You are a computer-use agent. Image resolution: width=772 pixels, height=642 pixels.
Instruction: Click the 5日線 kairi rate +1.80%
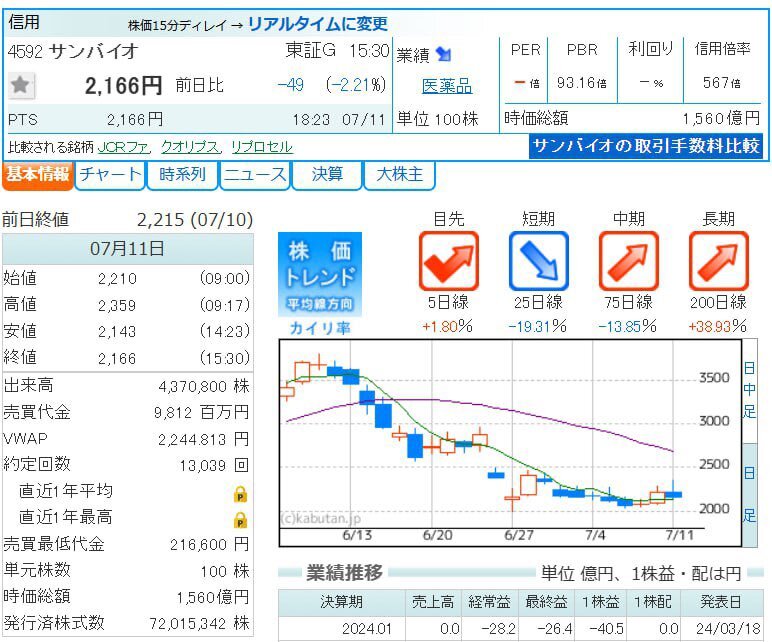(448, 326)
